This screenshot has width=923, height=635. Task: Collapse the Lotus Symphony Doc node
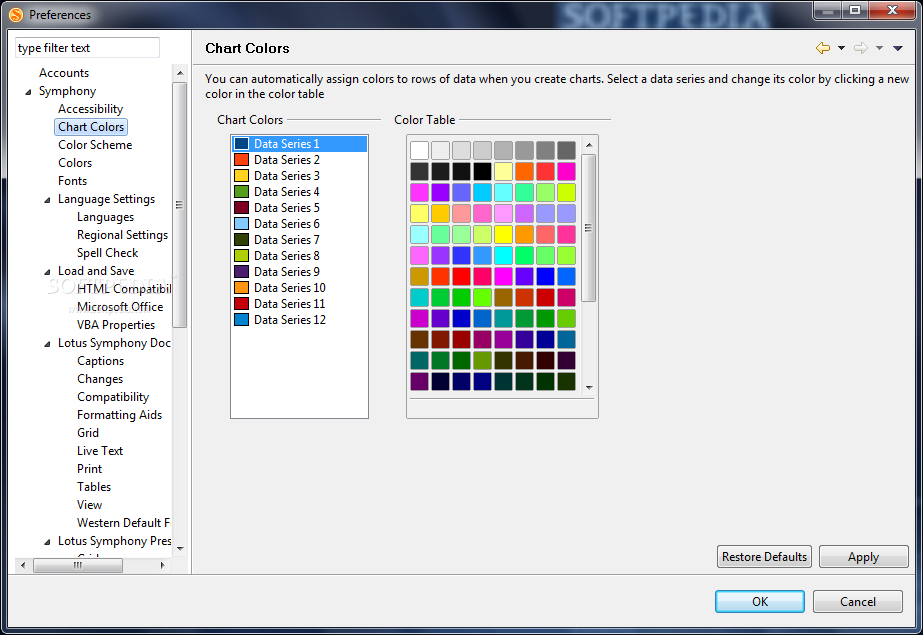coord(47,344)
